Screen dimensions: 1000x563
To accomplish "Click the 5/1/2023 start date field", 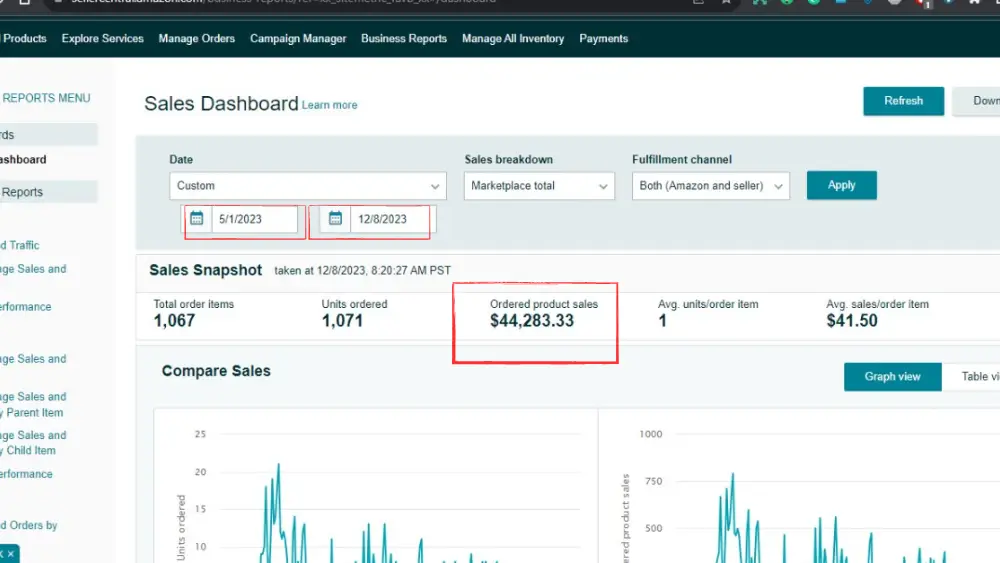I will pos(255,219).
